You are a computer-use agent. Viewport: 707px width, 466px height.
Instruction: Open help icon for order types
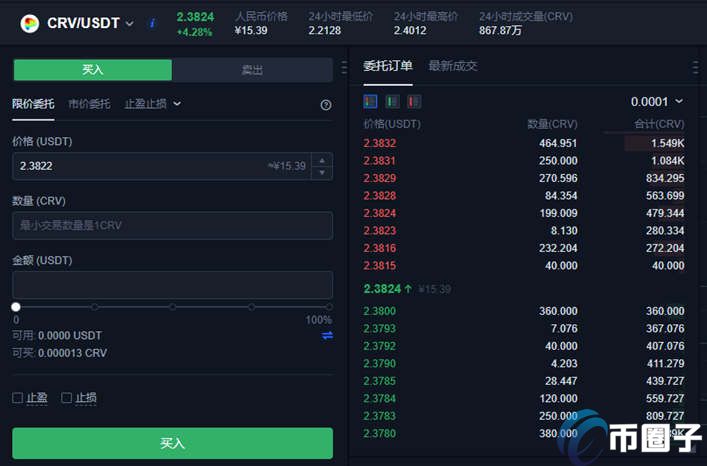click(326, 105)
